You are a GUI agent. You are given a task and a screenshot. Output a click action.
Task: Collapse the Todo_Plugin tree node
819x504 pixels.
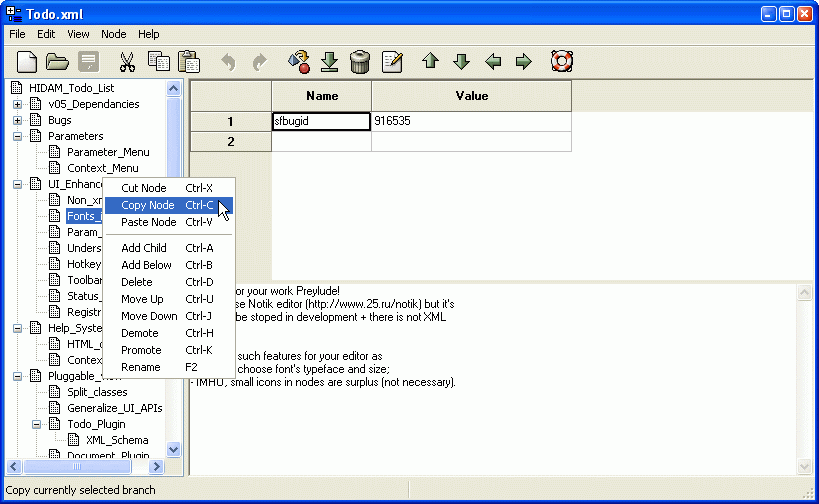pyautogui.click(x=36, y=424)
